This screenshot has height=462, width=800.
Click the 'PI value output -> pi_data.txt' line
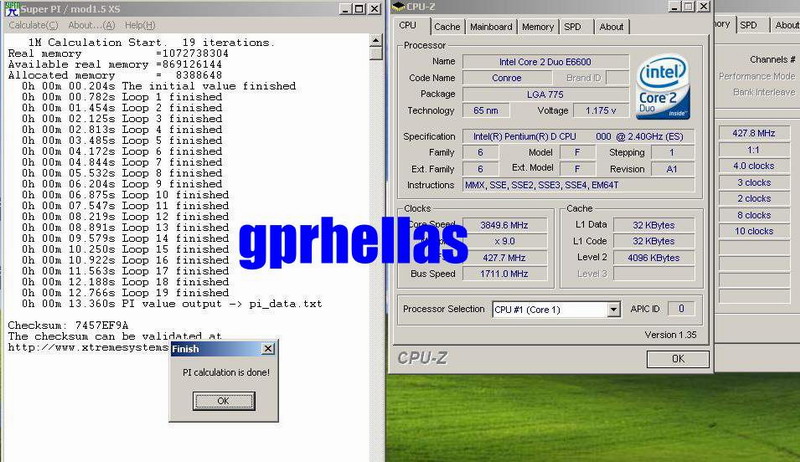pyautogui.click(x=172, y=304)
